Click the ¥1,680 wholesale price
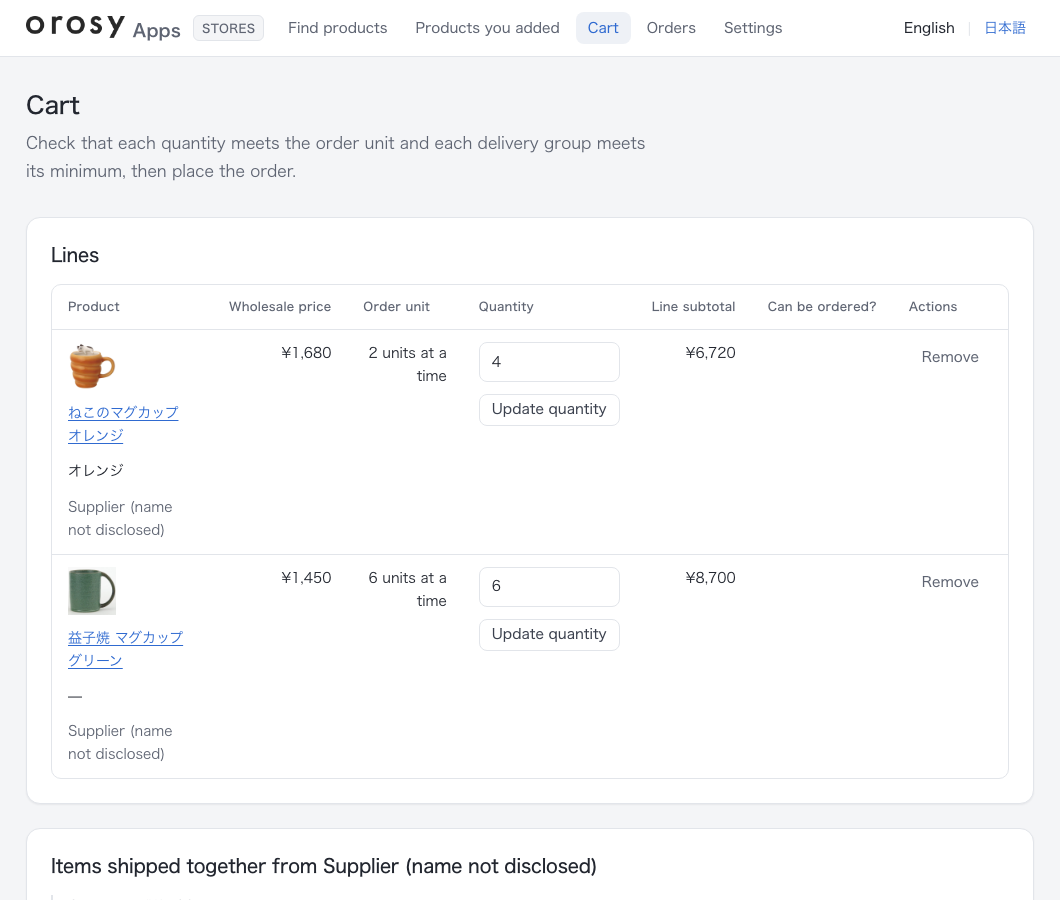This screenshot has width=1060, height=900. 306,353
